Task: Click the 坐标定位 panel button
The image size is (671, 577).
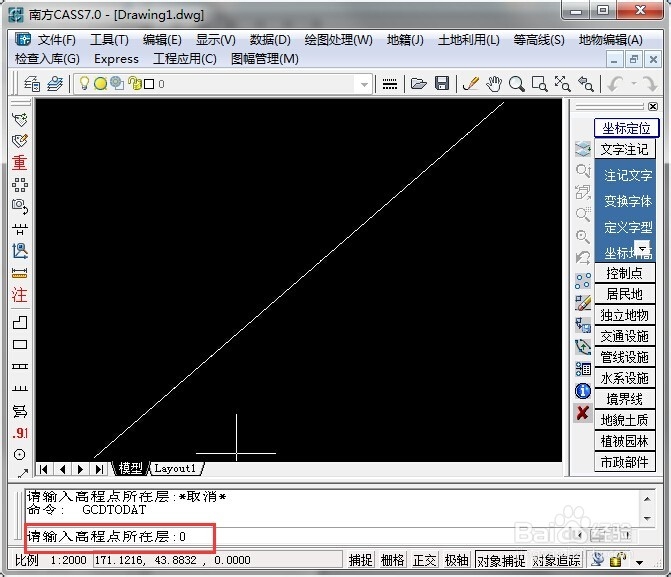Action: pyautogui.click(x=626, y=128)
